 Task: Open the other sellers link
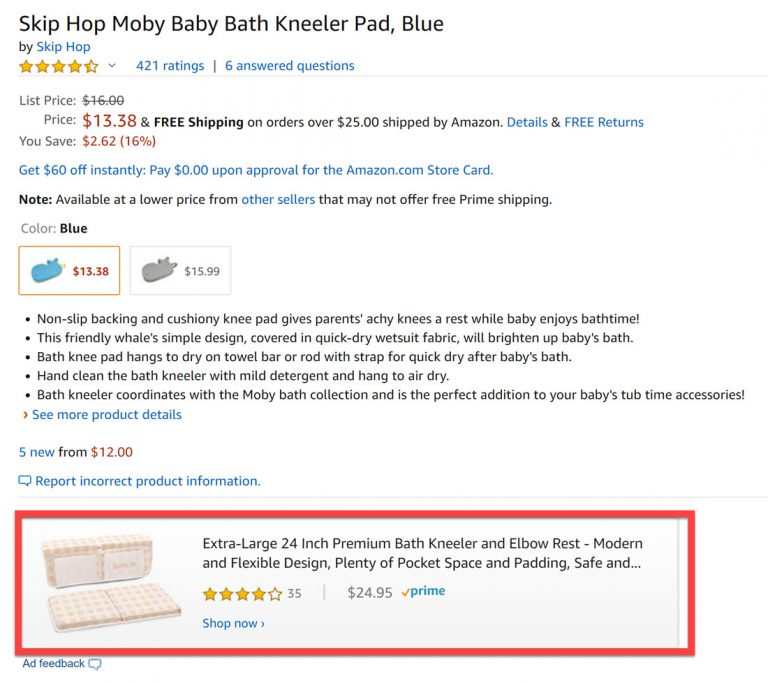click(278, 199)
